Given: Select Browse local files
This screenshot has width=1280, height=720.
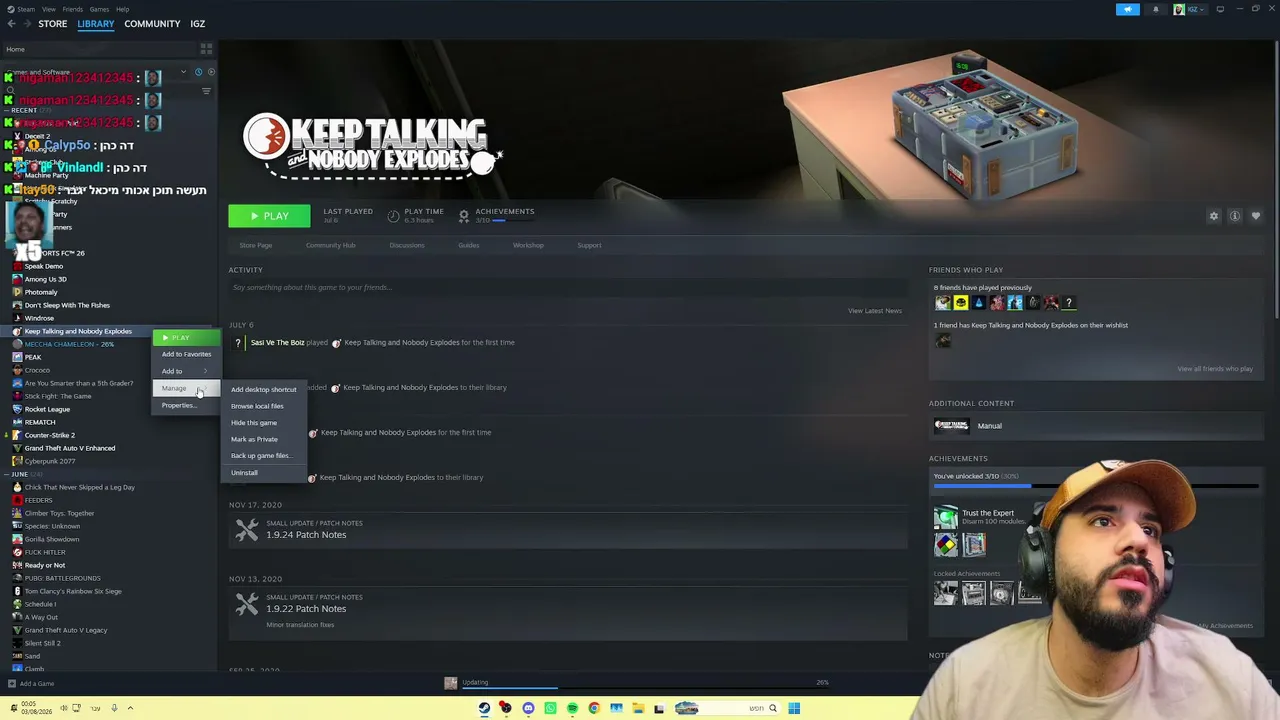Looking at the screenshot, I should coord(264,406).
